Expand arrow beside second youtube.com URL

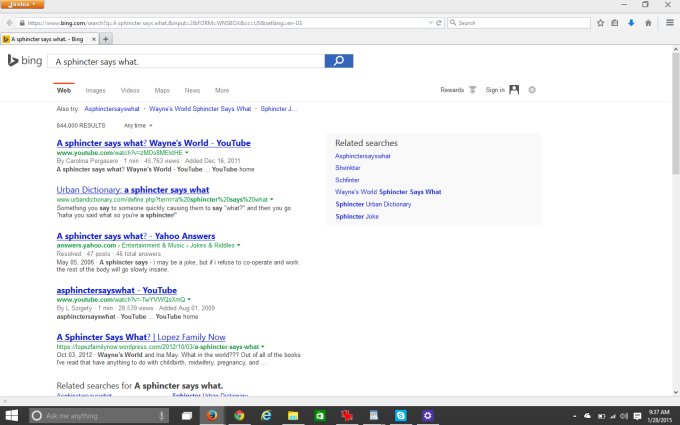[x=189, y=300]
